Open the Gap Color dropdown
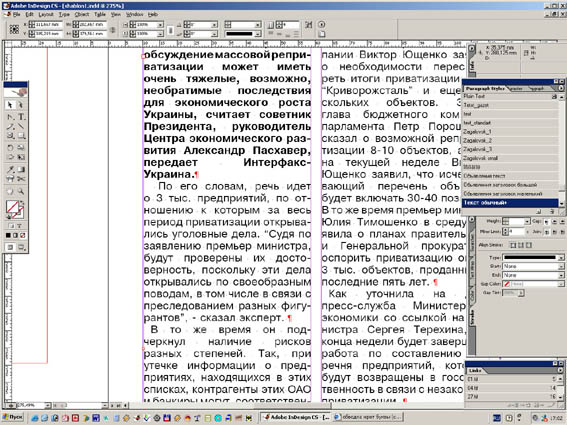Viewport: 567px width, 425px height. coord(561,284)
